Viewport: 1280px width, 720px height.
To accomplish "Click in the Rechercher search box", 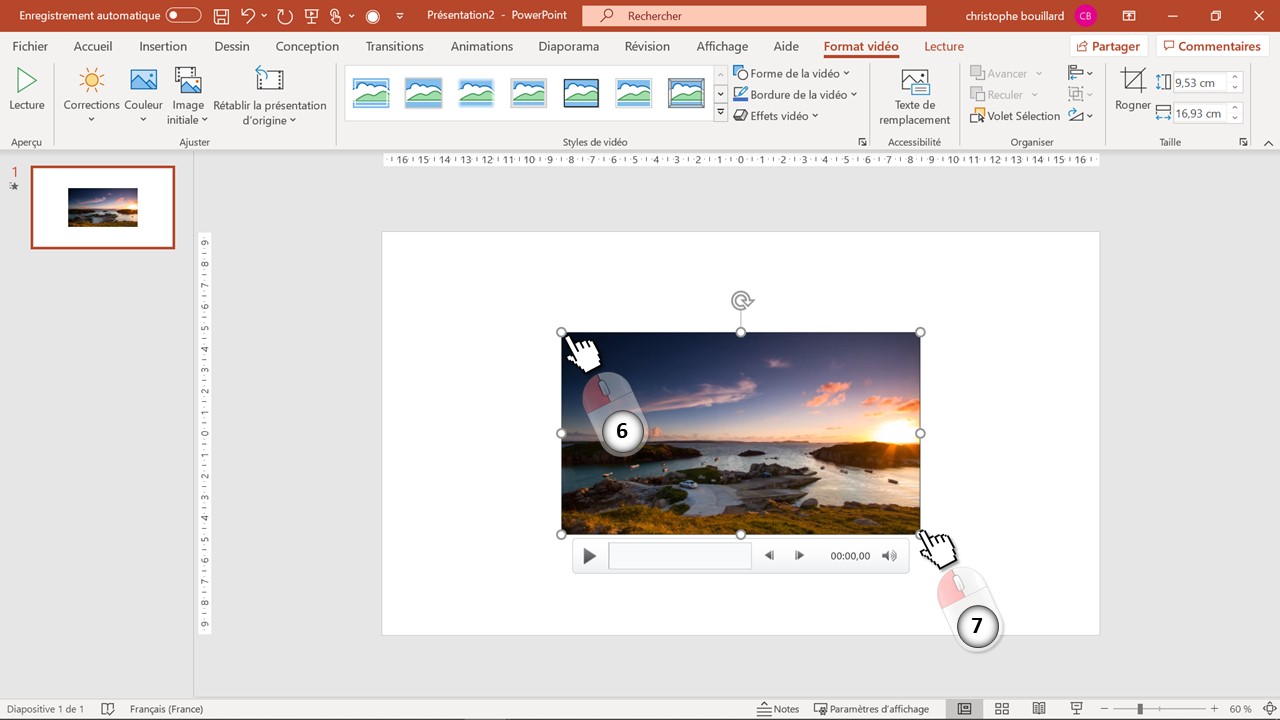I will (x=754, y=16).
